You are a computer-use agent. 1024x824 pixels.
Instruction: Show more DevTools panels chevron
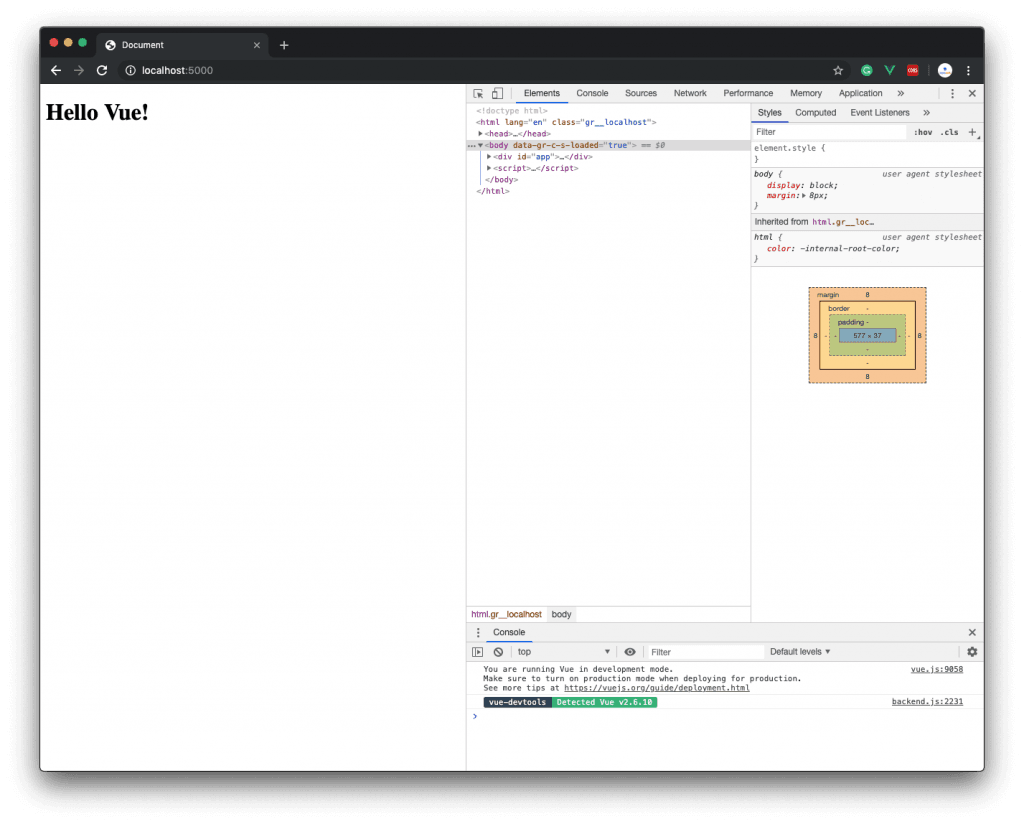pos(901,93)
